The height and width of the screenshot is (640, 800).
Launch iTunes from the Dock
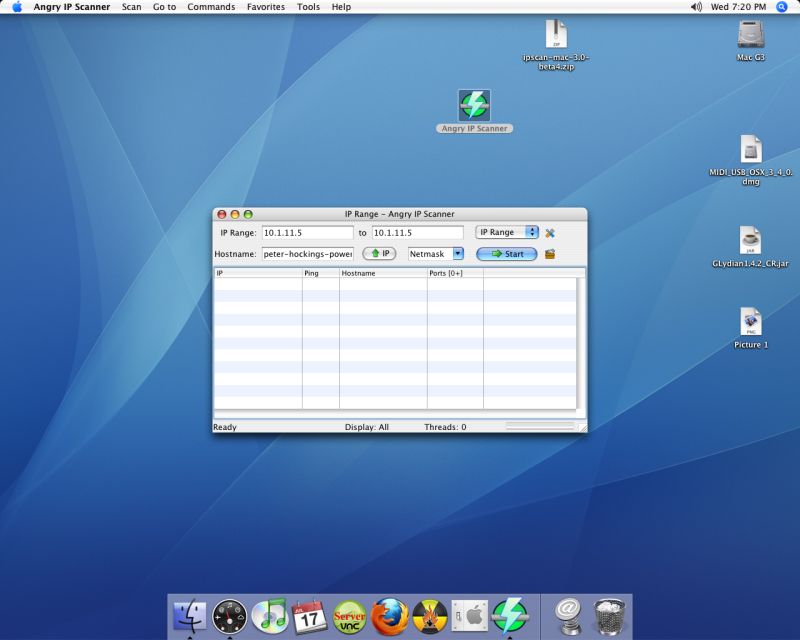coord(269,617)
